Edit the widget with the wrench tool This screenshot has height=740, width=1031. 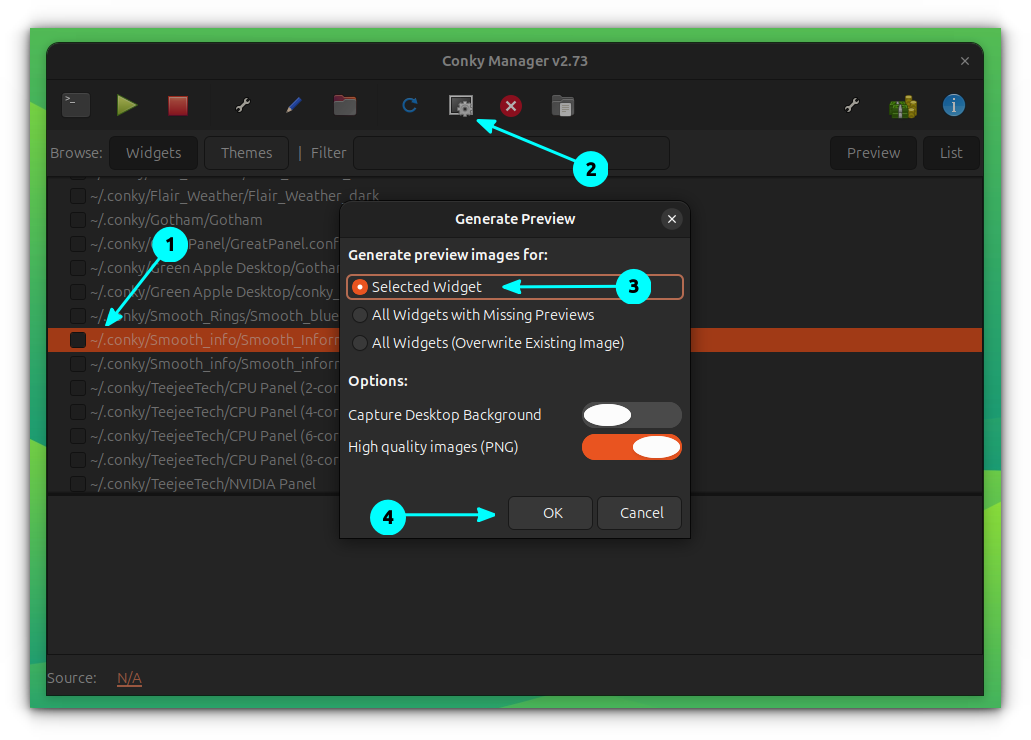(x=243, y=104)
